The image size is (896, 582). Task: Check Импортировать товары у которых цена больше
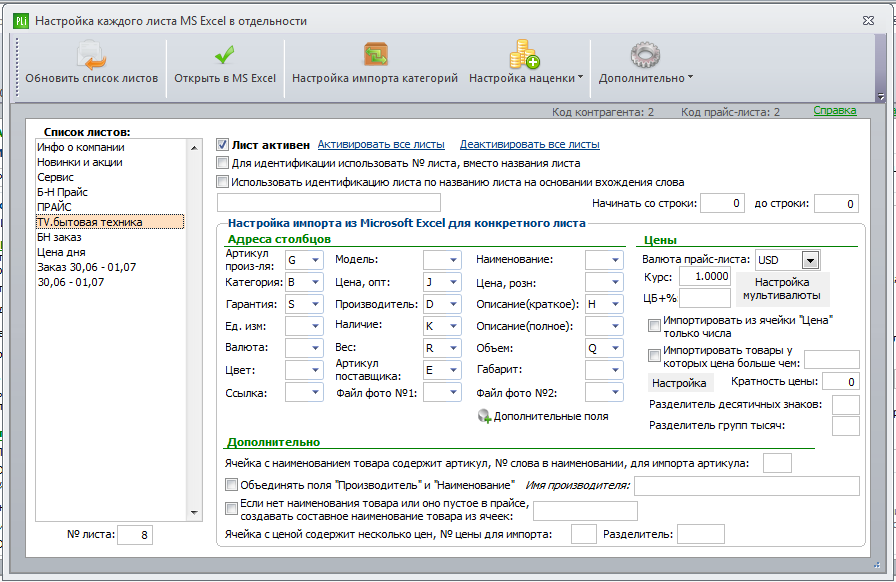654,356
